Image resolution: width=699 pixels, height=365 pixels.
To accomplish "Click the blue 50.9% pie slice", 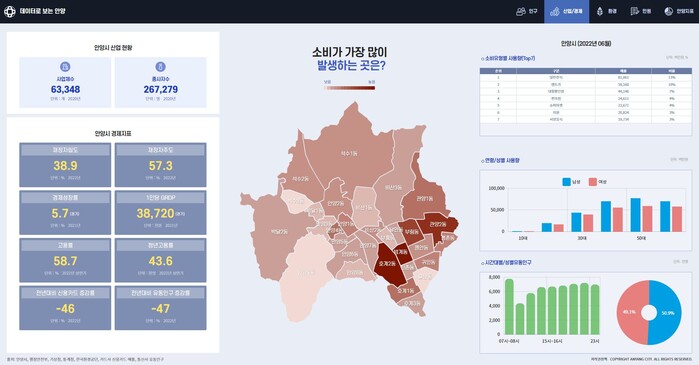I will tap(665, 312).
